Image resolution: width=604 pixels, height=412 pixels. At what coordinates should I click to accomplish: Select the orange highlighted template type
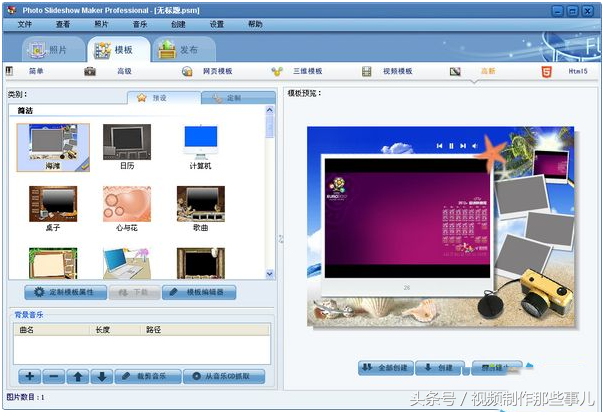click(488, 71)
